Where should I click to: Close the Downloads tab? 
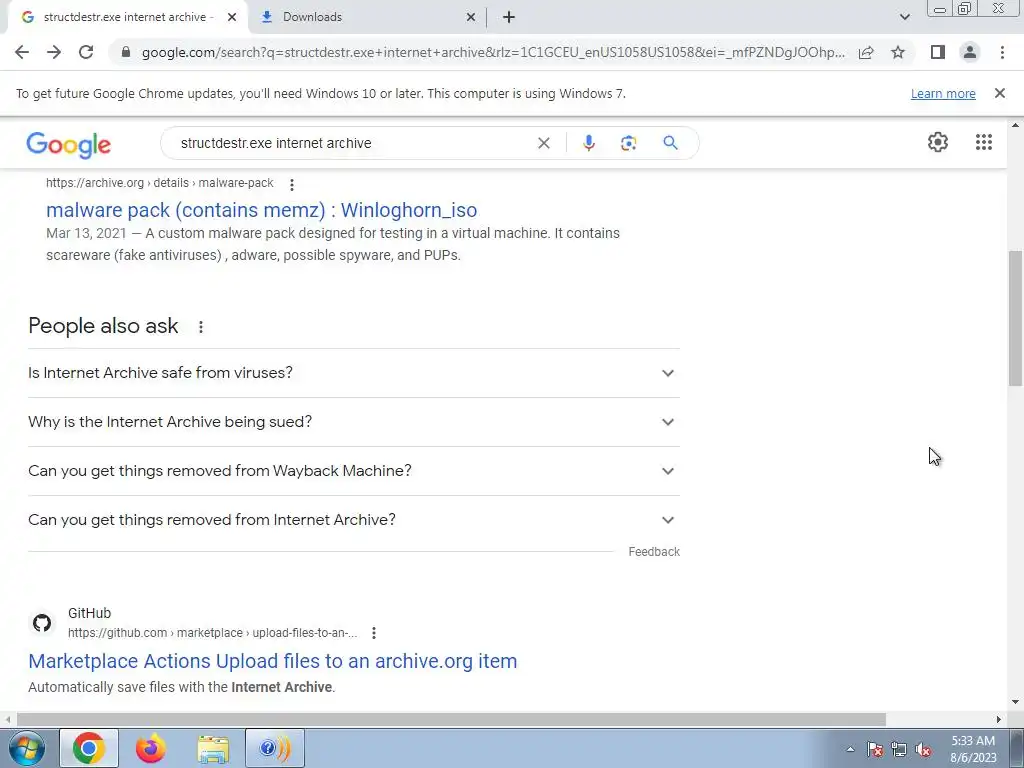(471, 17)
